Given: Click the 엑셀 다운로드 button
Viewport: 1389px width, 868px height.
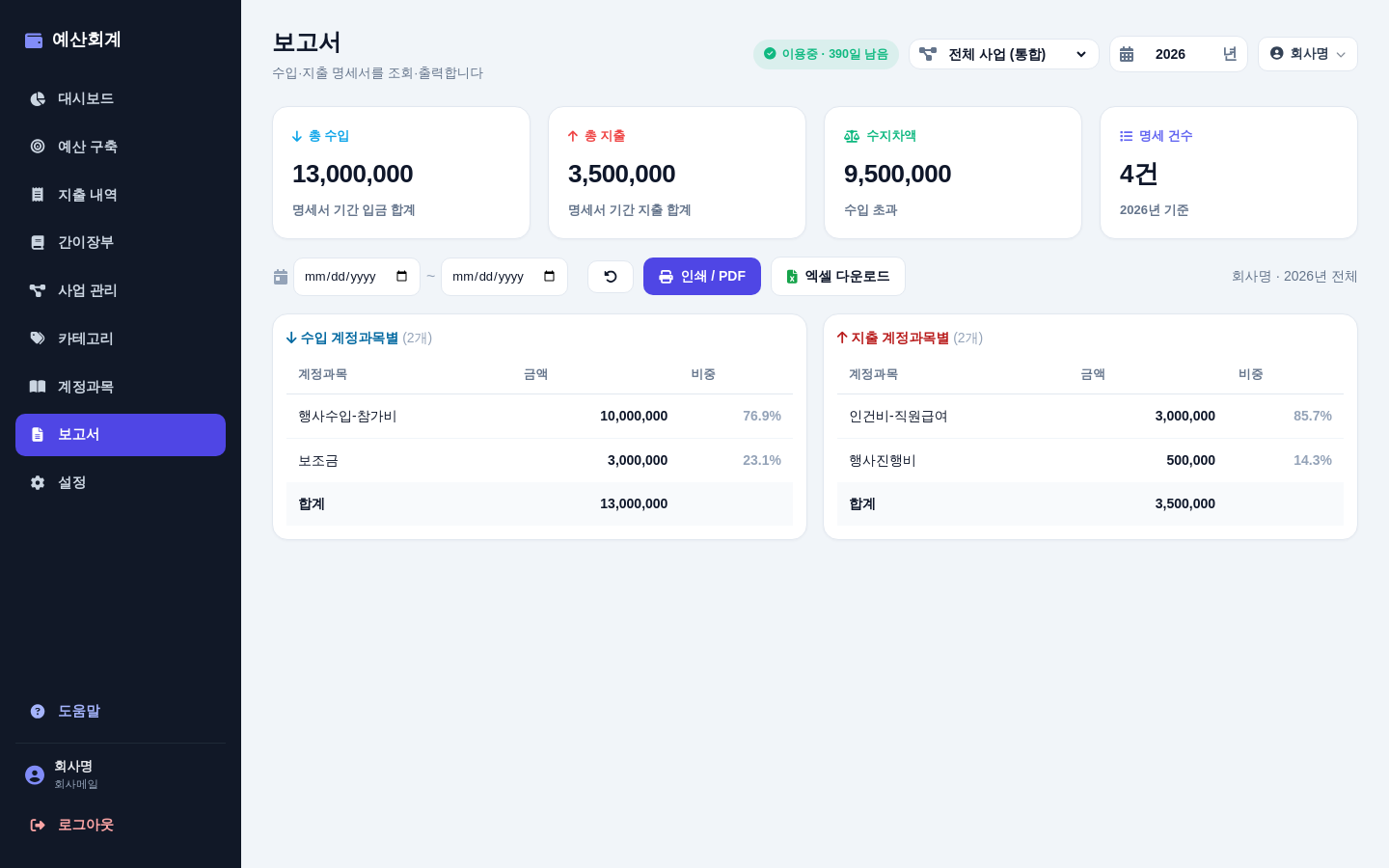Looking at the screenshot, I should point(838,277).
